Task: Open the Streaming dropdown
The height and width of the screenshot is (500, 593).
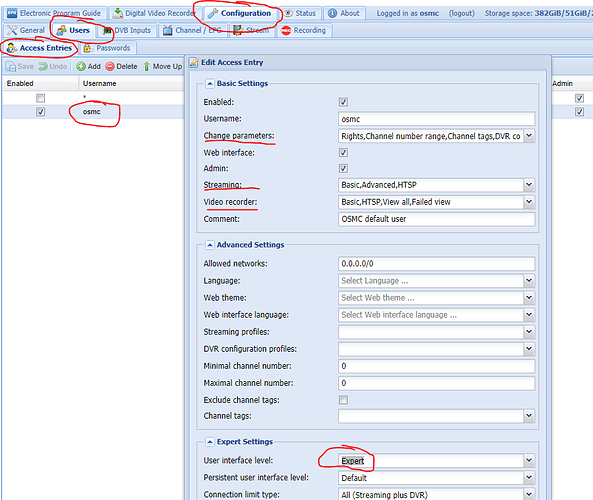Action: [529, 185]
